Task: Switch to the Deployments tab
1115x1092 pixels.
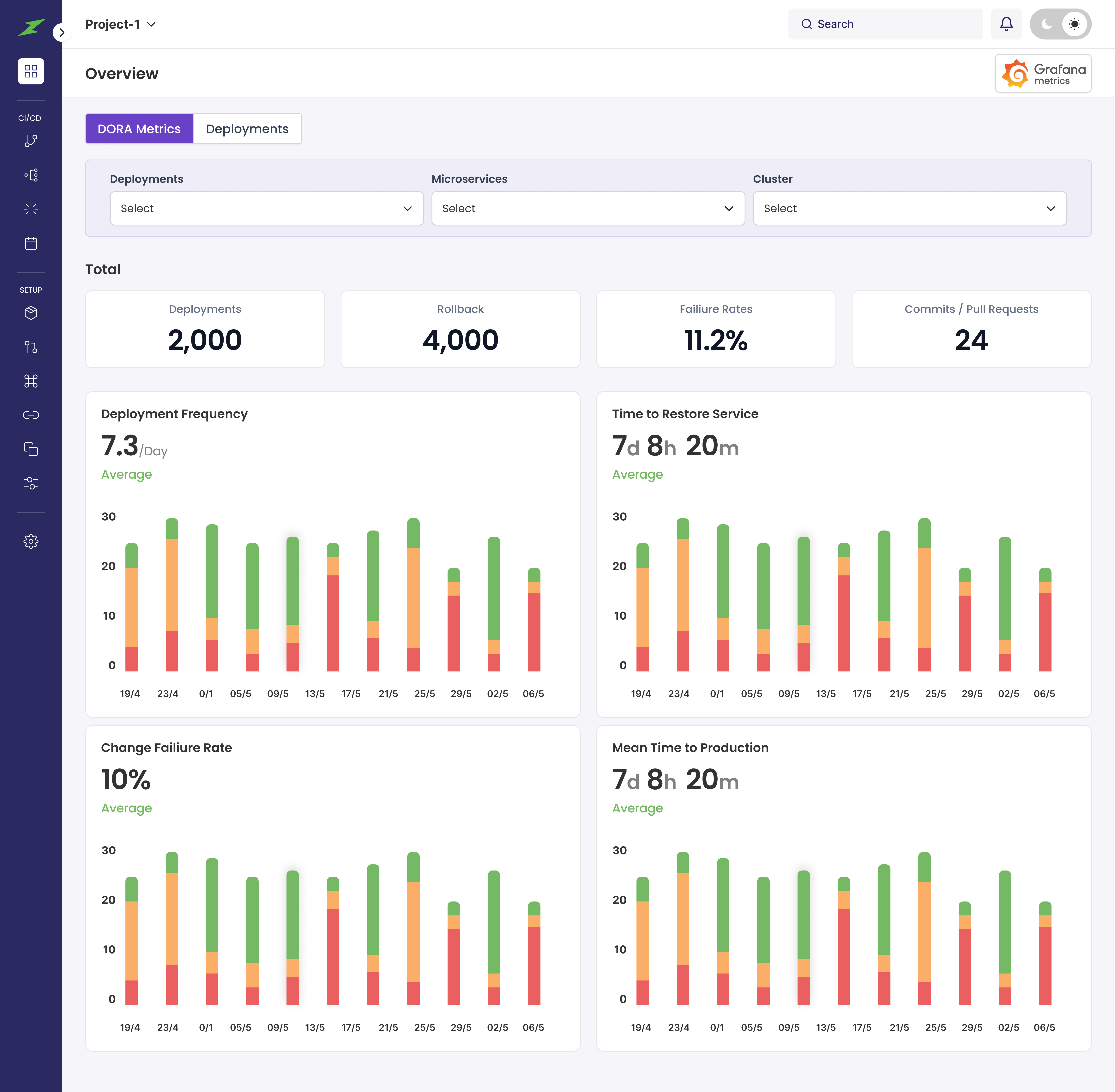Action: pos(247,129)
